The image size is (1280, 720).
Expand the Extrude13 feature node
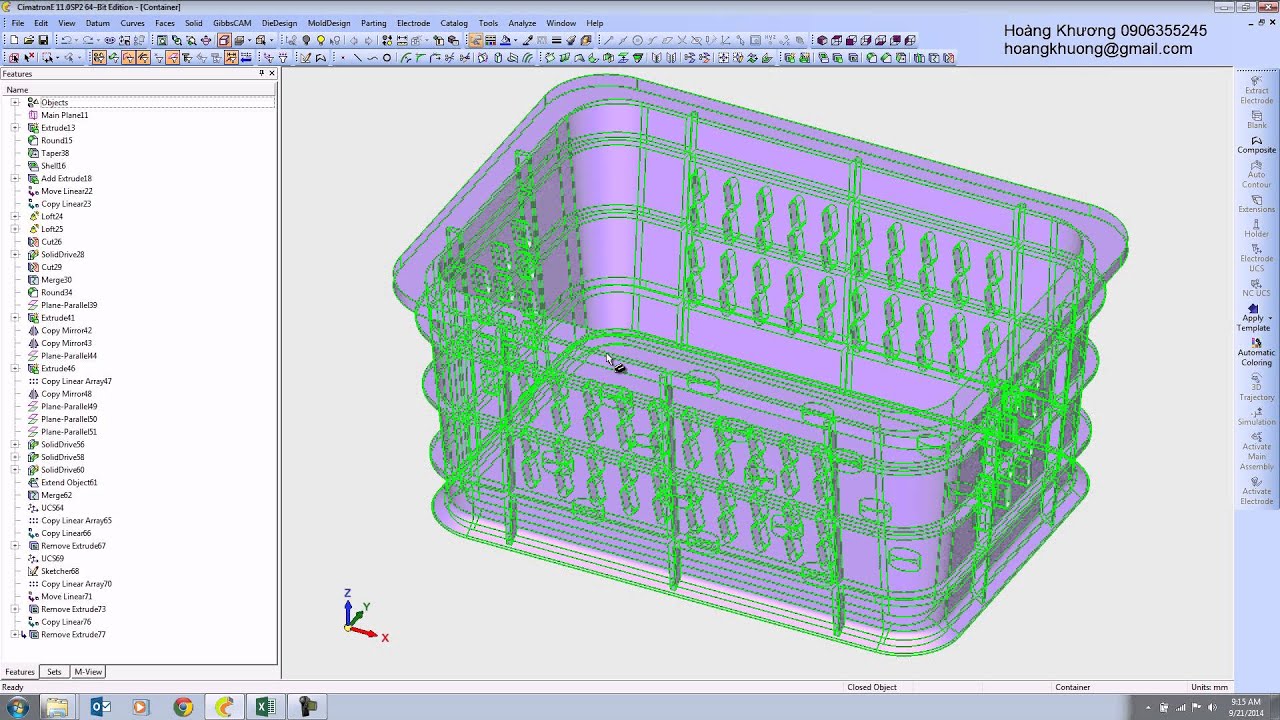(x=15, y=128)
